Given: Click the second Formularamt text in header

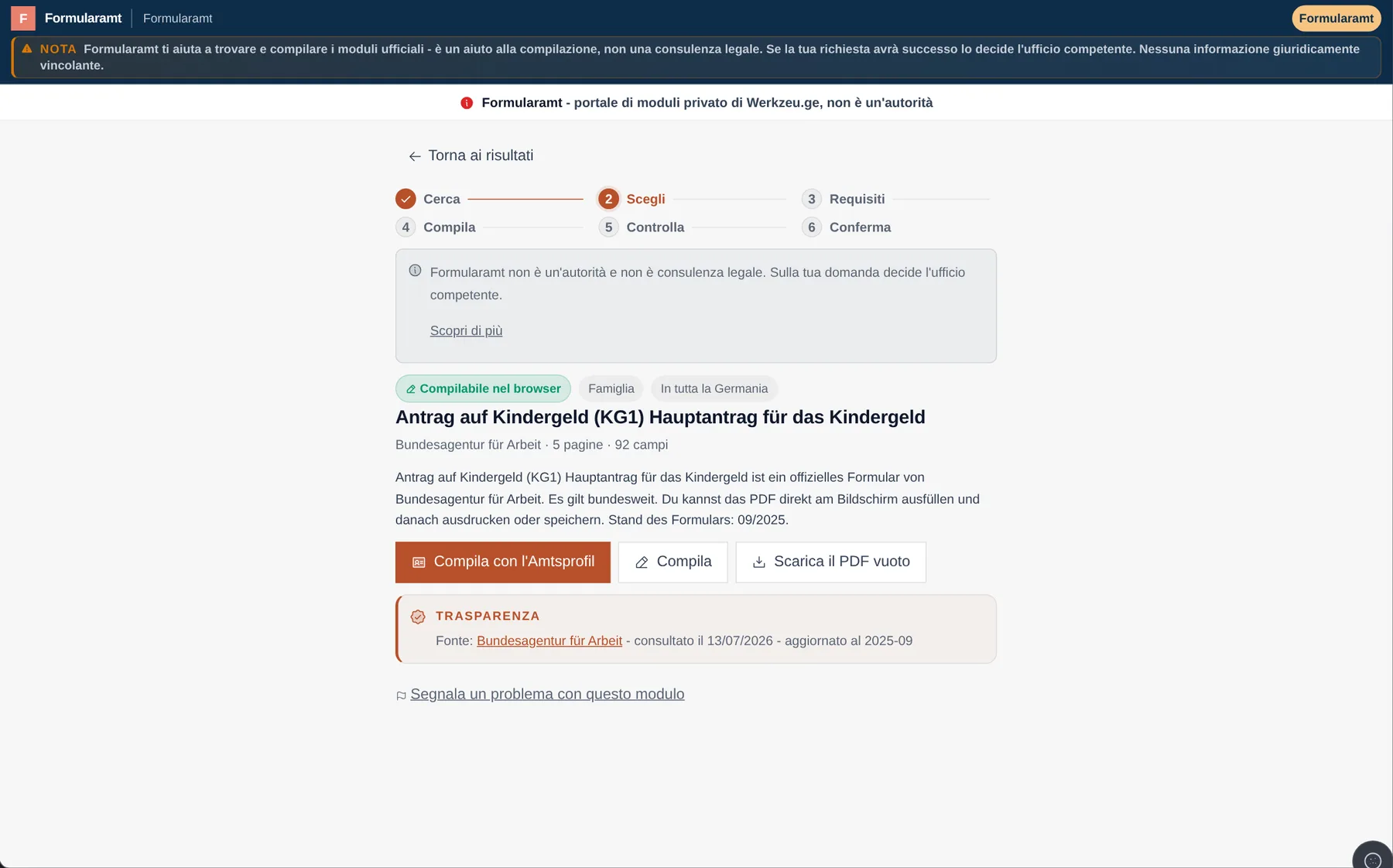Looking at the screenshot, I should click(177, 18).
